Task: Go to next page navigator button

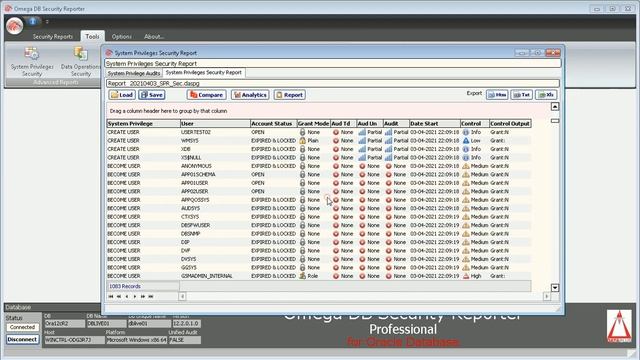Action: pyautogui.click(x=143, y=296)
